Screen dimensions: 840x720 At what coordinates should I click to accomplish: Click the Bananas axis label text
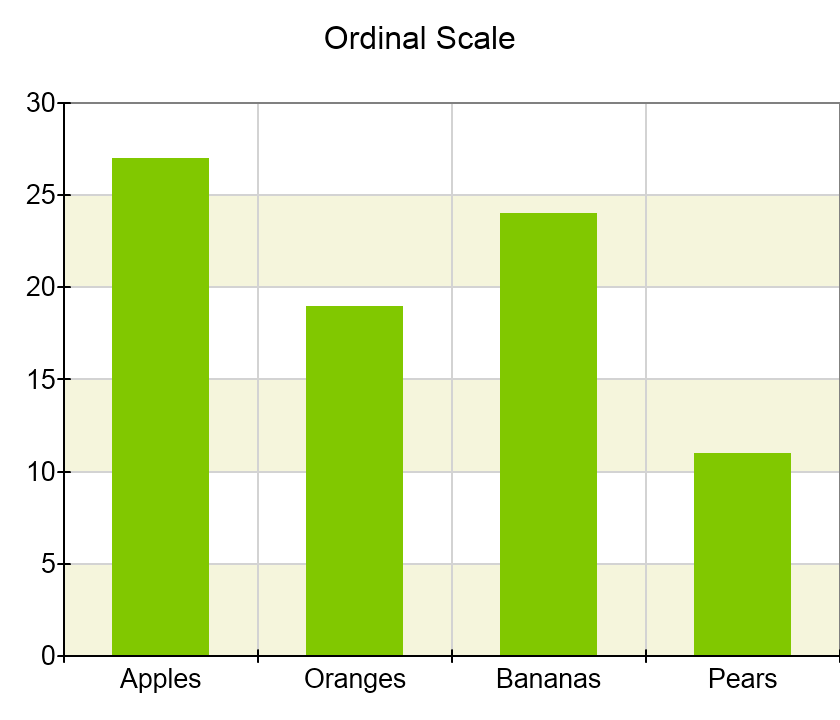548,679
